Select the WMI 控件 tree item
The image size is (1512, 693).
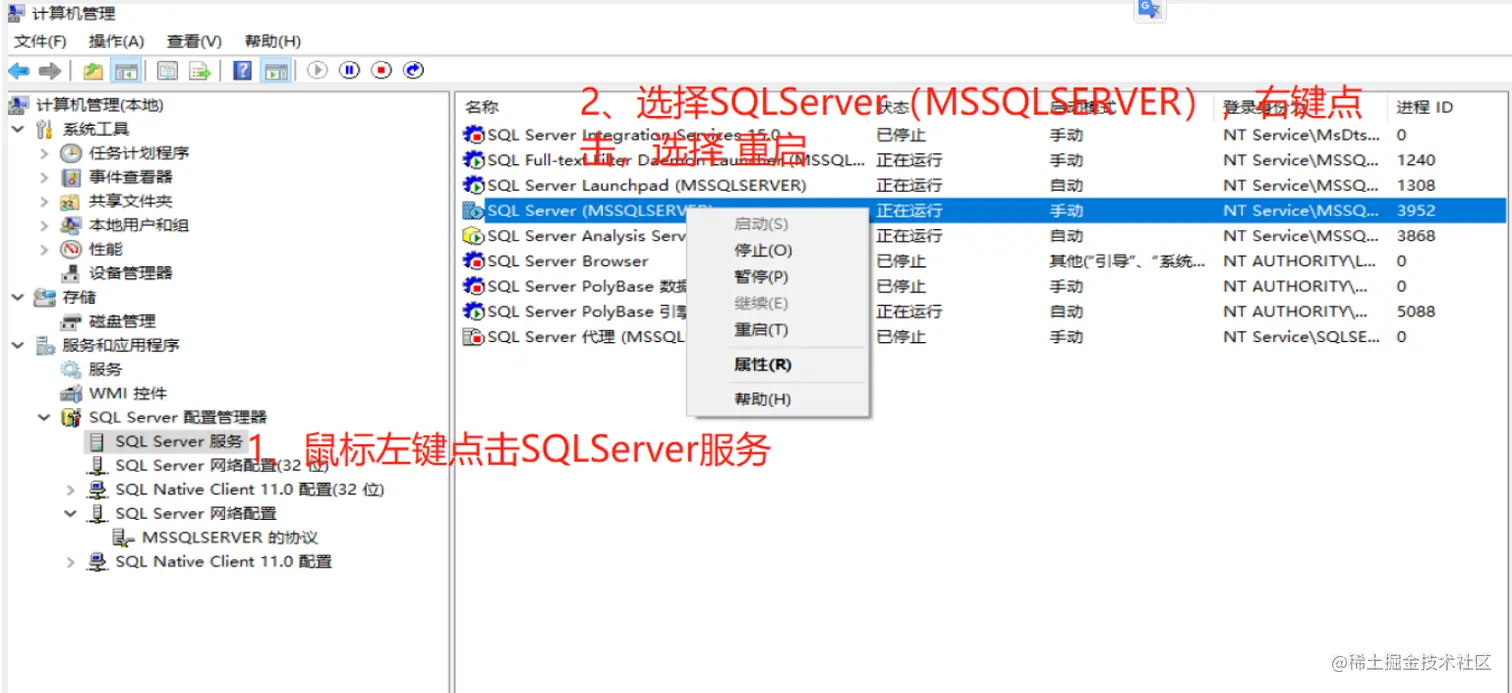point(128,393)
